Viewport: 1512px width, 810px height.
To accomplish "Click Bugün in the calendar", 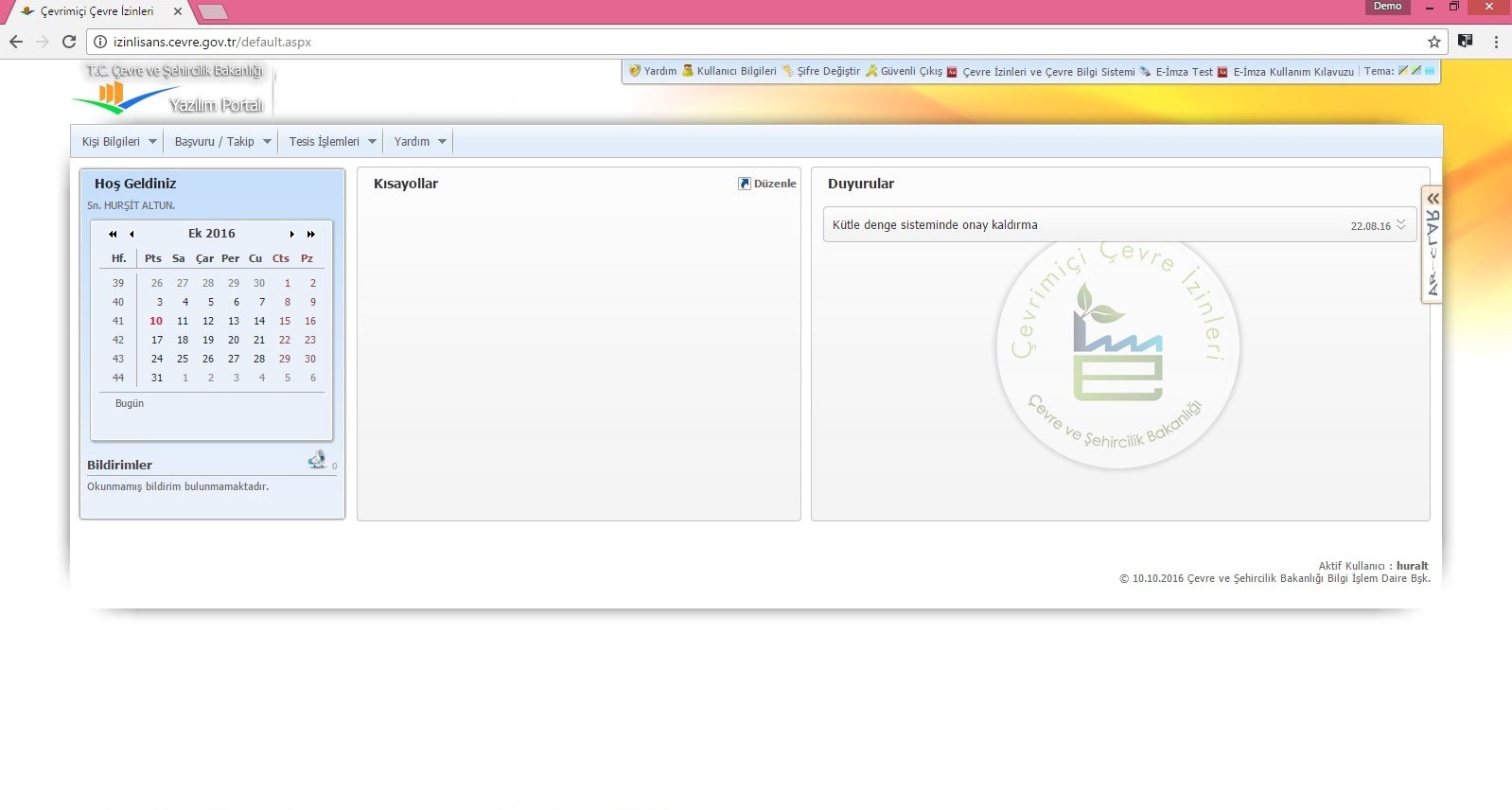I will click(130, 403).
